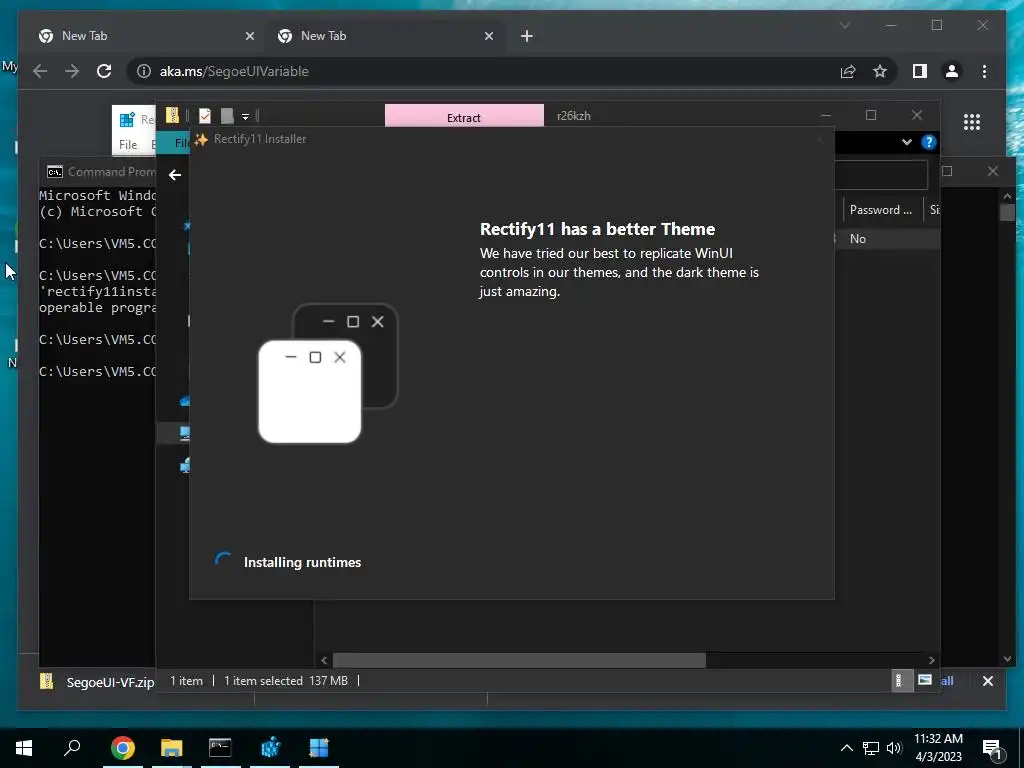Close the second New Tab

(x=488, y=36)
